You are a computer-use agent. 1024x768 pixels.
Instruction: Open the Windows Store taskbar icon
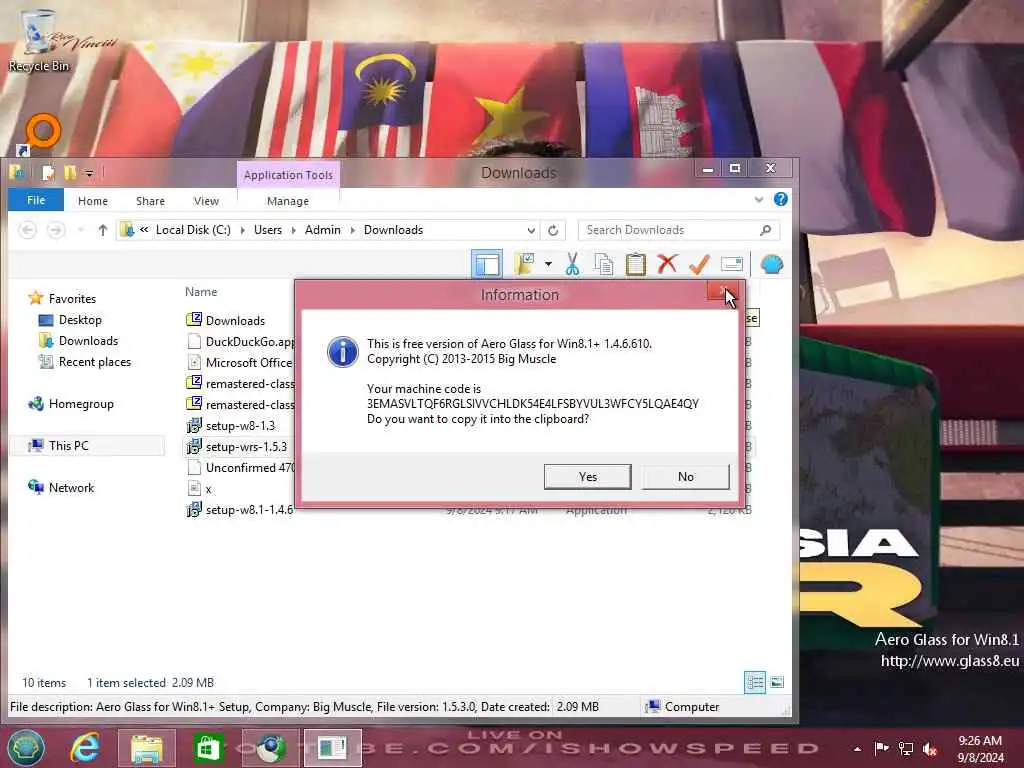point(208,748)
